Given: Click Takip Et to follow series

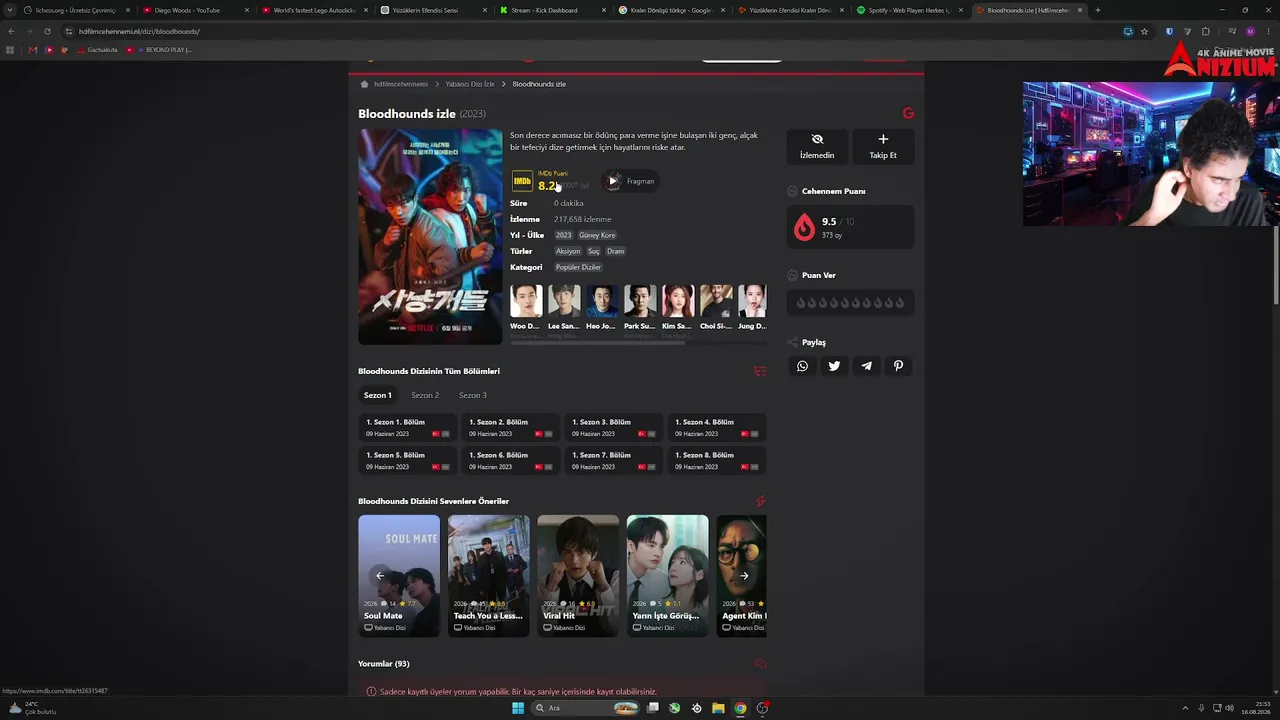Looking at the screenshot, I should [883, 146].
